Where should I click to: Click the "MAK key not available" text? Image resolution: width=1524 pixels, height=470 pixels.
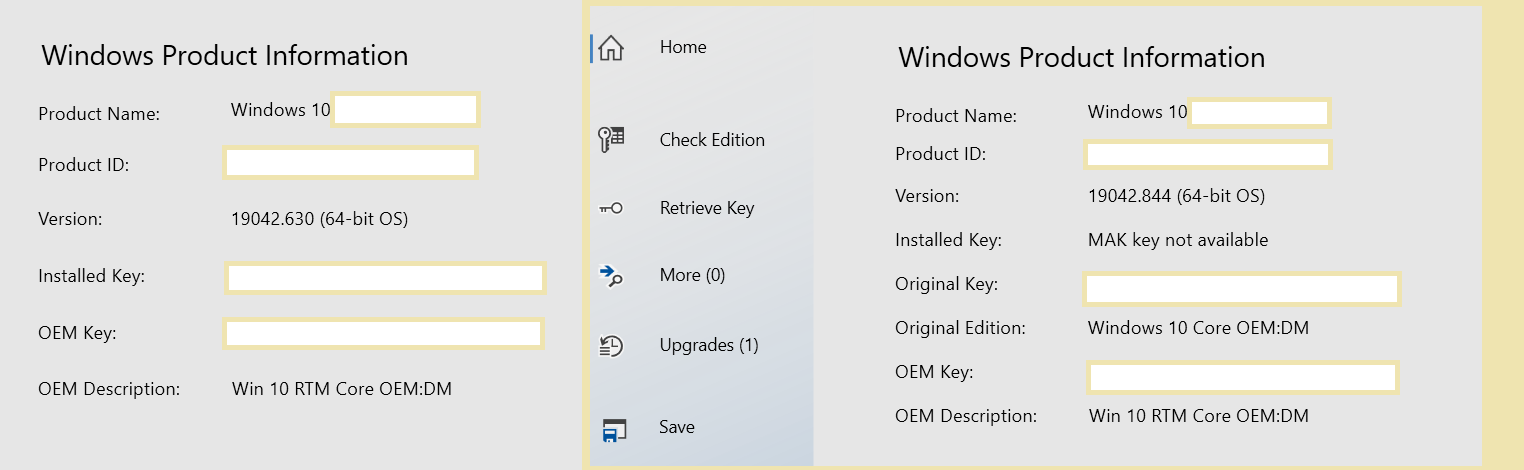click(1178, 240)
